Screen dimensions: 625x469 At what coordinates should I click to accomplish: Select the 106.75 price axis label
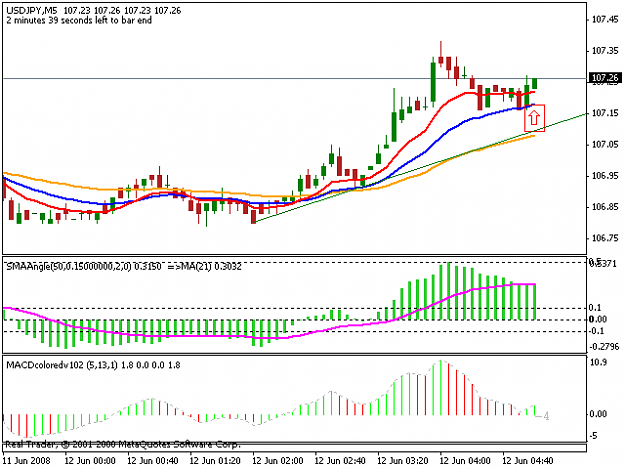click(x=605, y=238)
